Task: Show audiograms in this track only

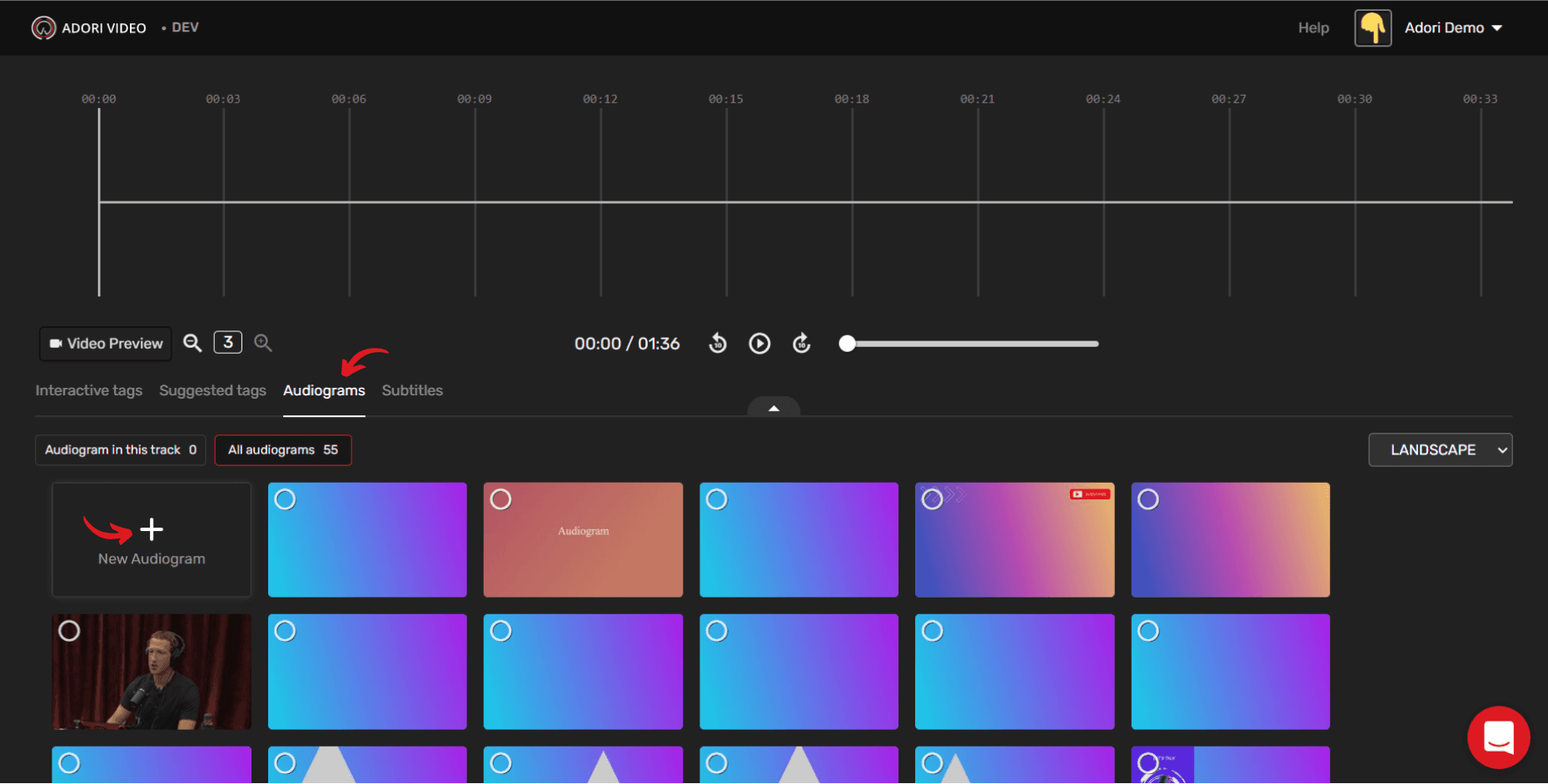Action: [x=120, y=449]
